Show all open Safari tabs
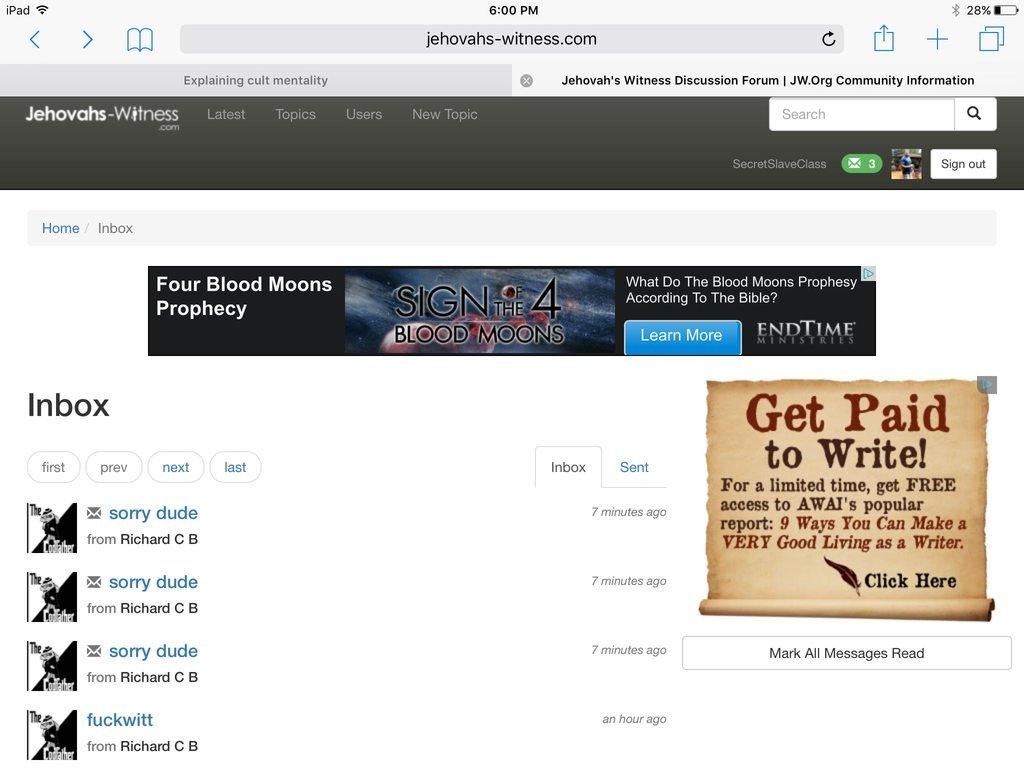The height and width of the screenshot is (768, 1024). click(991, 39)
